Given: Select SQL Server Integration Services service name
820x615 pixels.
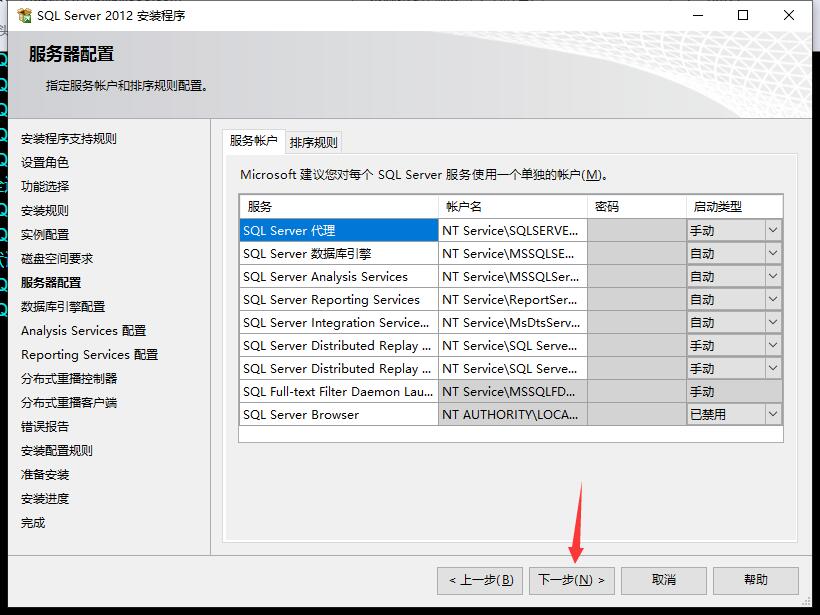Looking at the screenshot, I should pyautogui.click(x=338, y=322).
